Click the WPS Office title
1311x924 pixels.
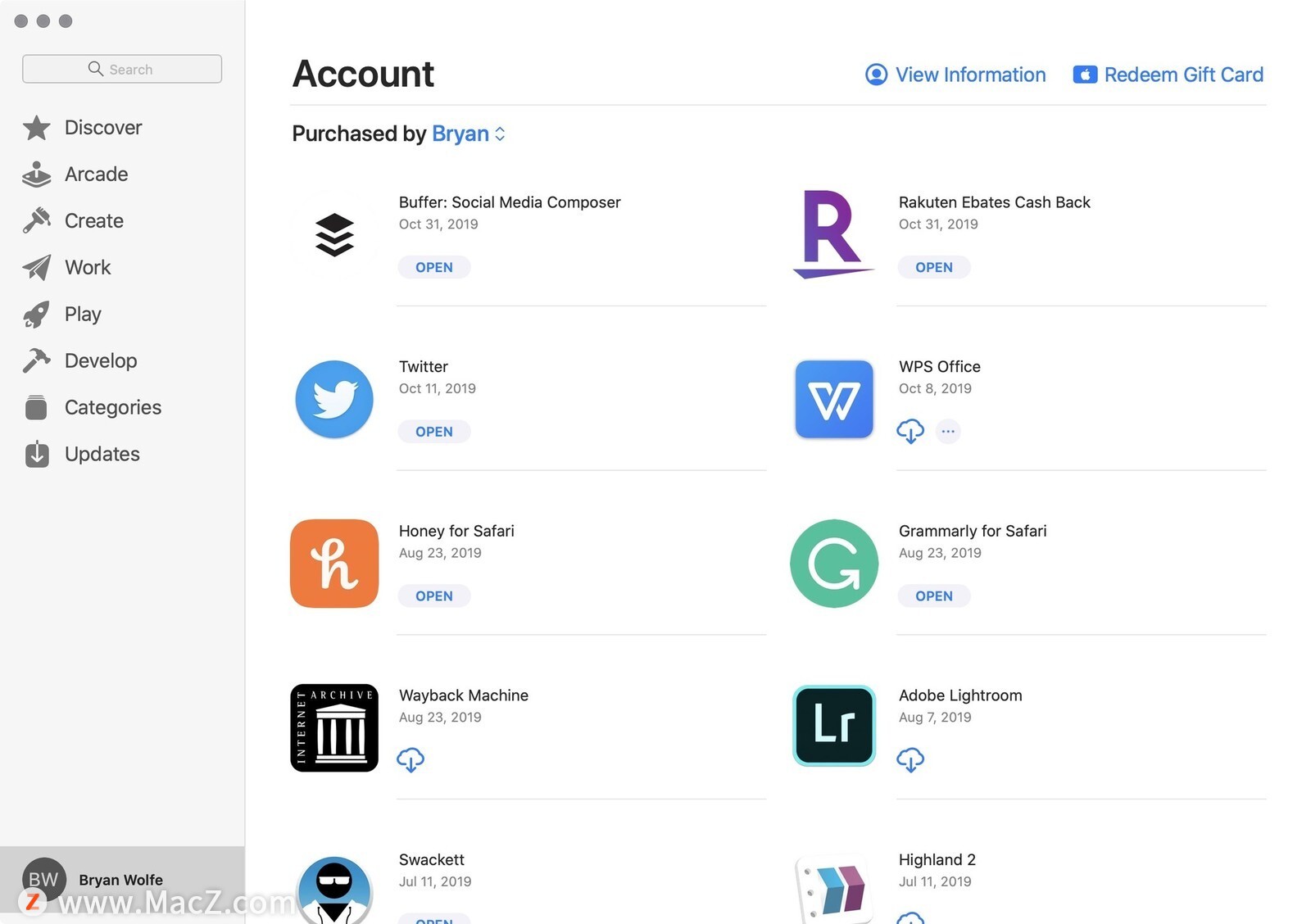pos(940,367)
